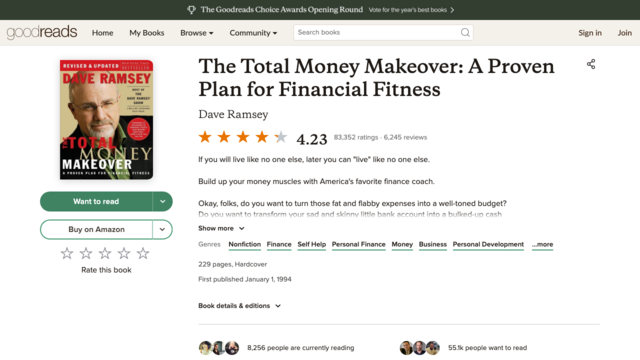
Task: Rate this book three stars
Action: coord(105,253)
